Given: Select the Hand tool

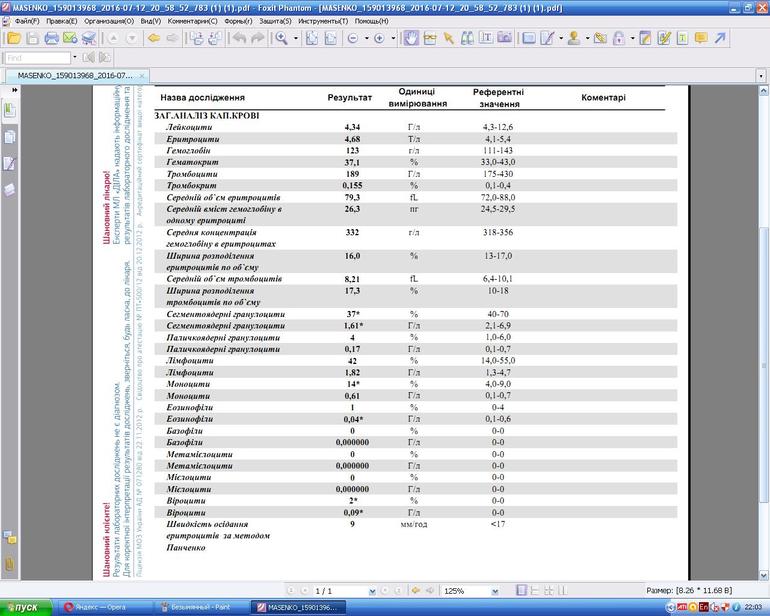Looking at the screenshot, I should (x=411, y=38).
